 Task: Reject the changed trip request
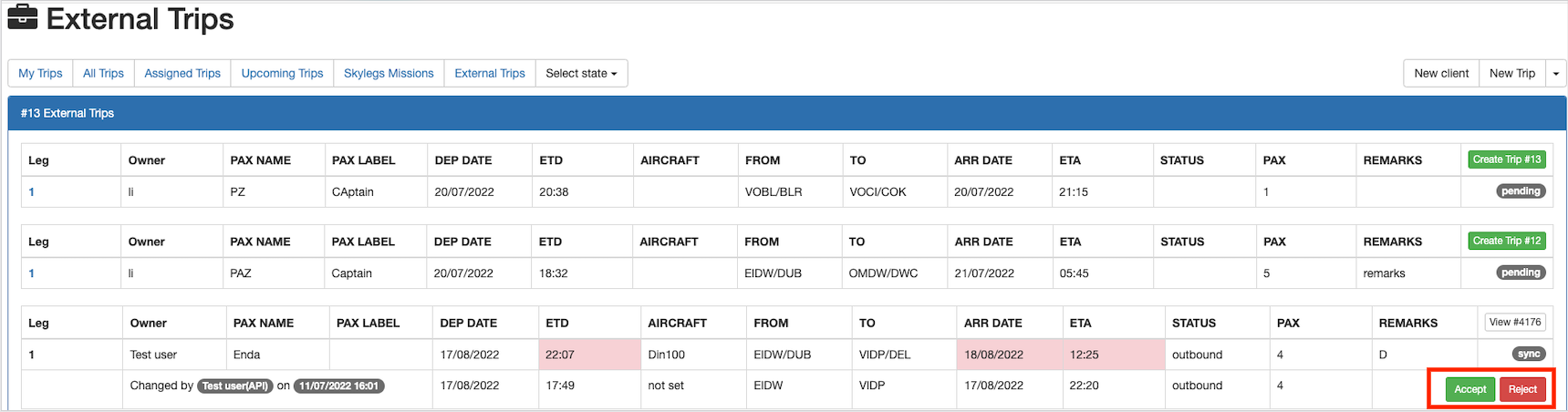[x=1522, y=389]
